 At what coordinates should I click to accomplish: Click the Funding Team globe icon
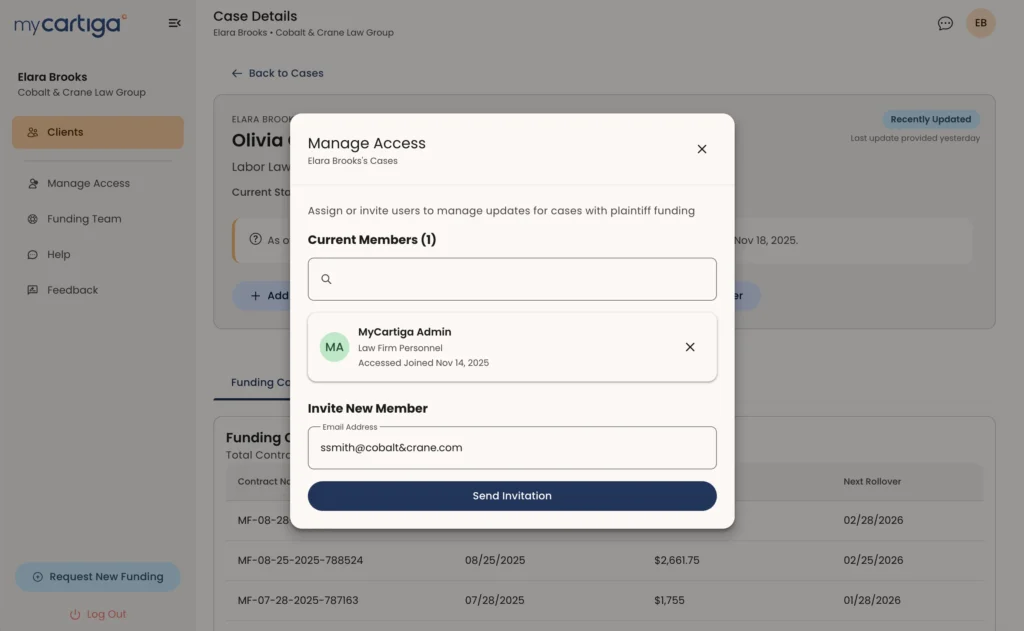32,219
